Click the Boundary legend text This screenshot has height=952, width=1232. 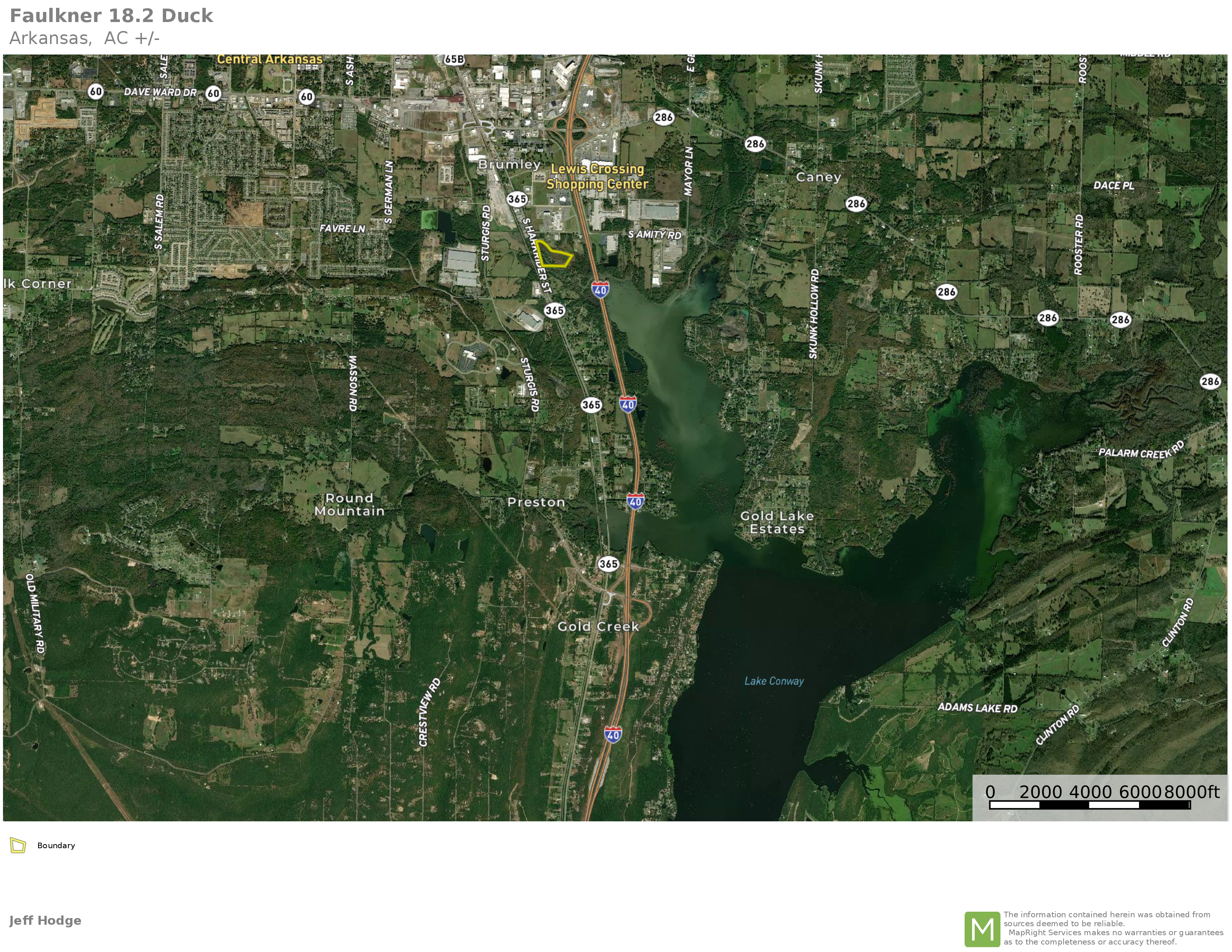pyautogui.click(x=56, y=845)
